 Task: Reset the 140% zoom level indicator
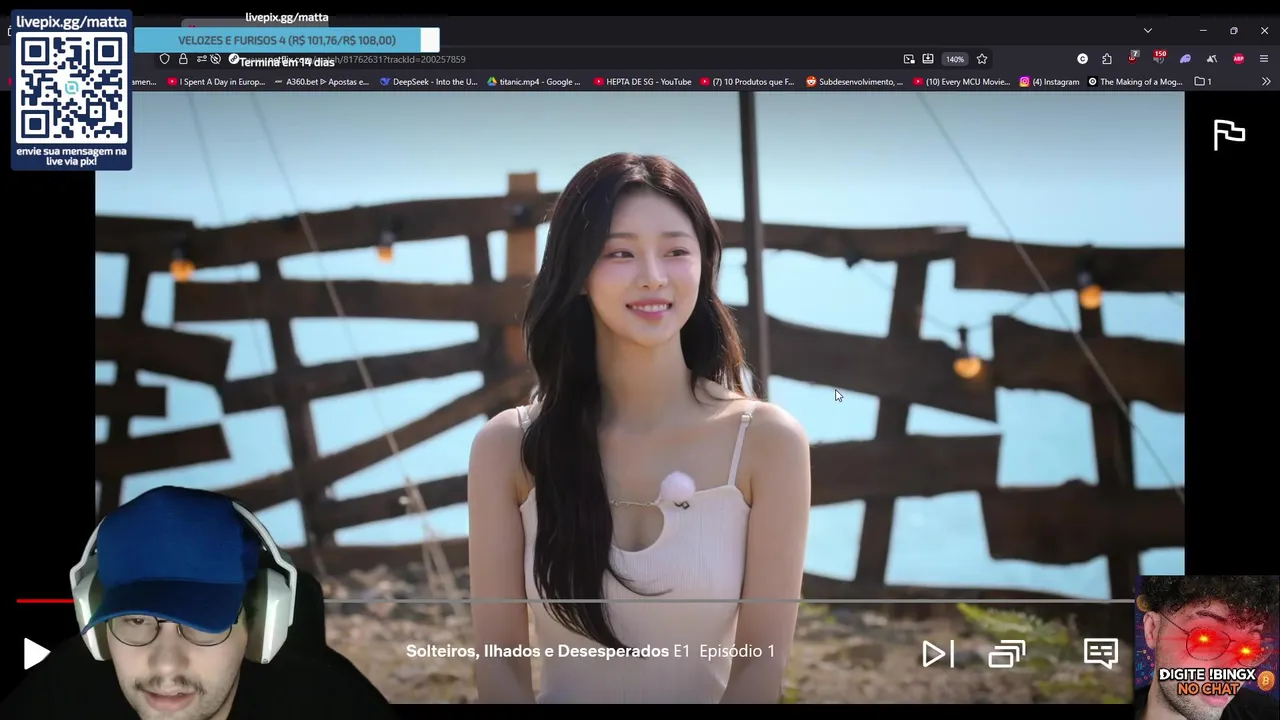click(955, 59)
